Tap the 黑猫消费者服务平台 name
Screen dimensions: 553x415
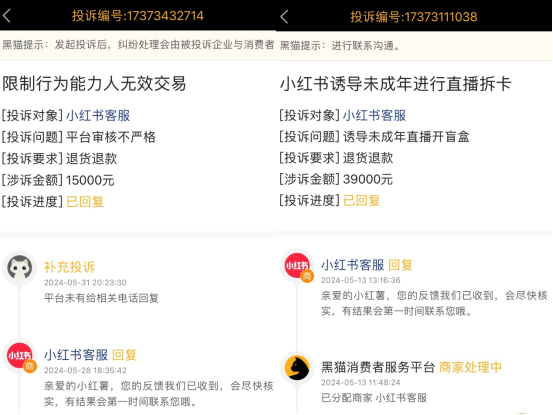(x=378, y=367)
